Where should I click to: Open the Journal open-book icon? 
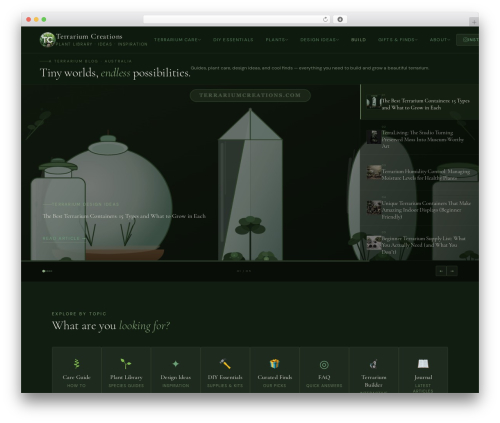(423, 364)
